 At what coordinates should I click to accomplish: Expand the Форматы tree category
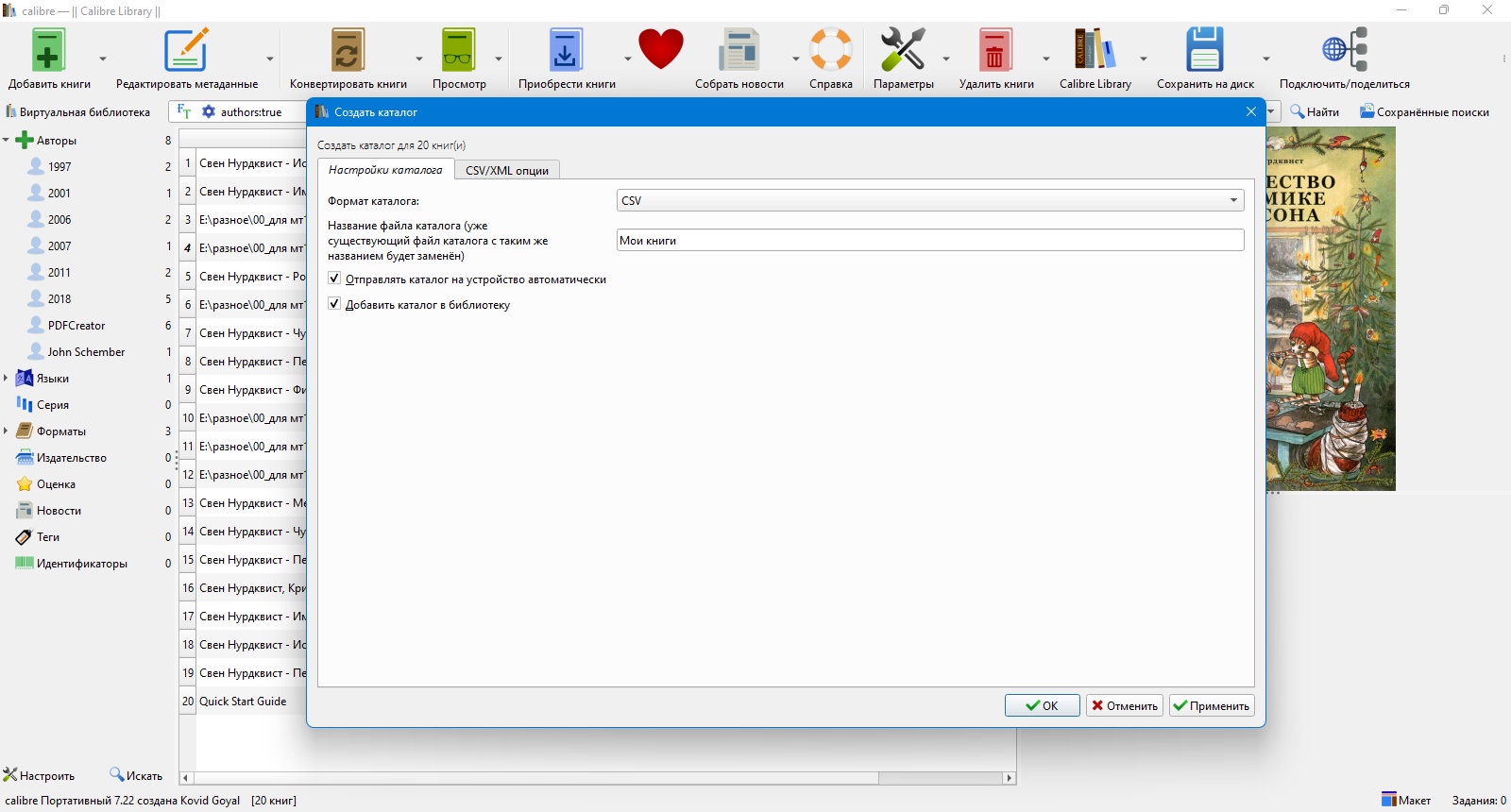[6, 431]
